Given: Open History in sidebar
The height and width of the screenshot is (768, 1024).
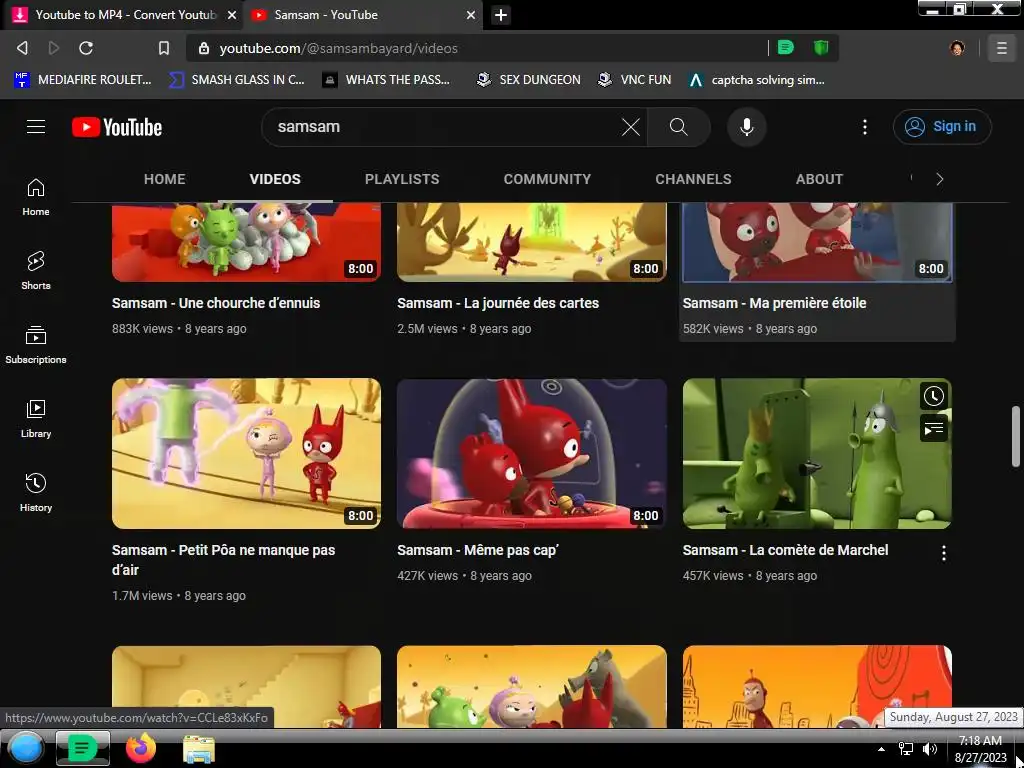Looking at the screenshot, I should 36,492.
